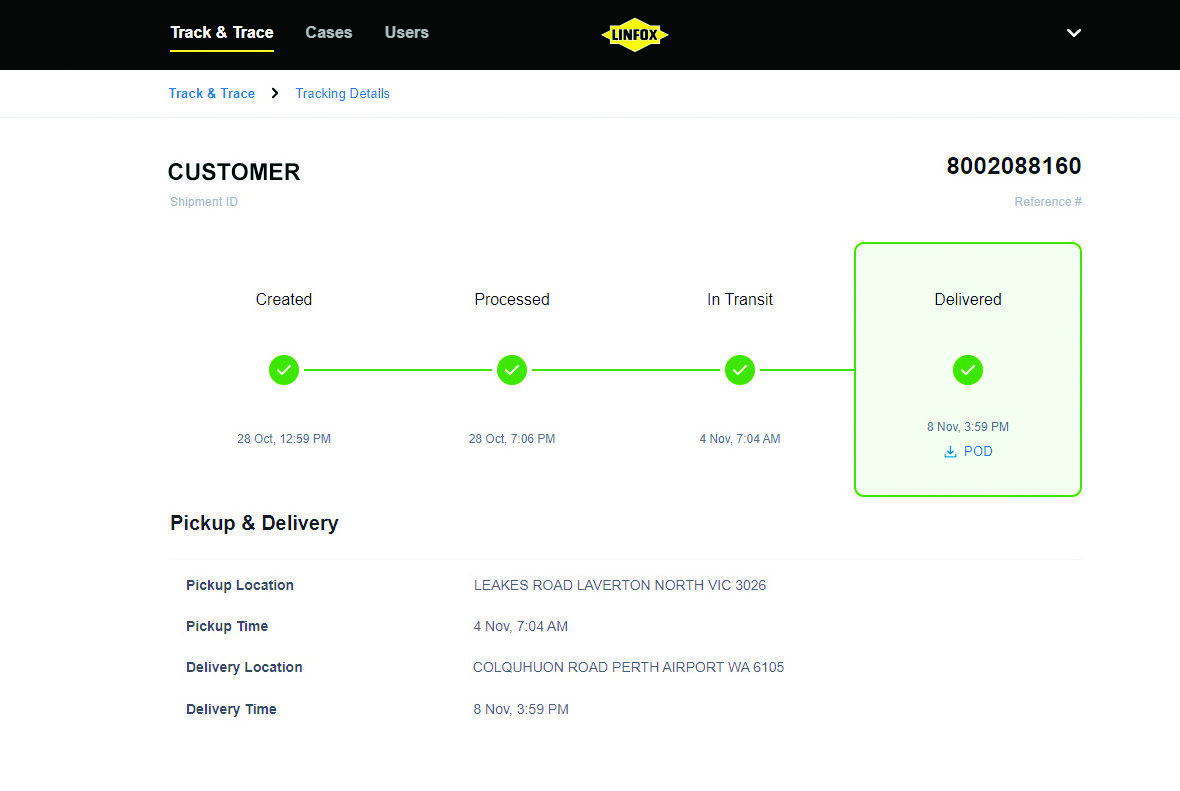Screen dimensions: 1180x791
Task: Switch to the Cases tab
Action: pos(328,33)
